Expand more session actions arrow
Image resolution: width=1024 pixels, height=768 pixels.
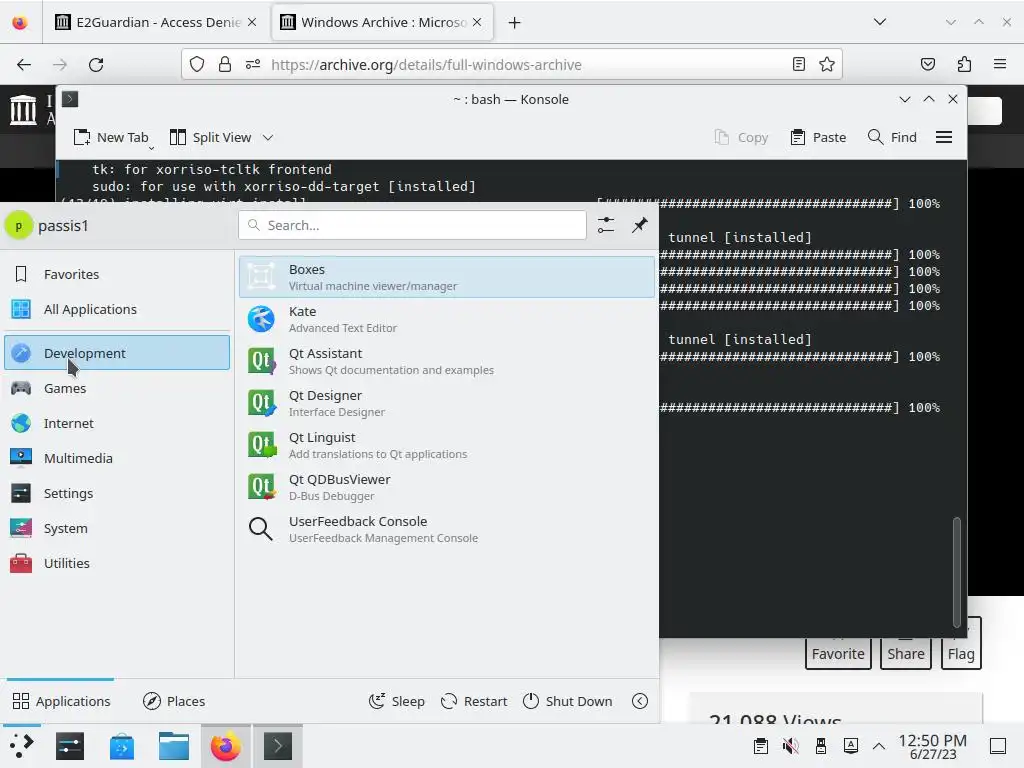click(x=640, y=701)
